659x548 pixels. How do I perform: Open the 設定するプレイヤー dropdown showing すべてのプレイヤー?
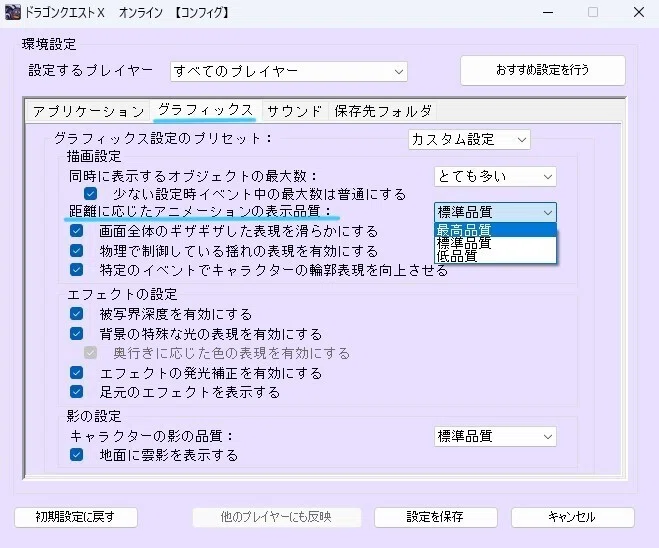(x=288, y=71)
